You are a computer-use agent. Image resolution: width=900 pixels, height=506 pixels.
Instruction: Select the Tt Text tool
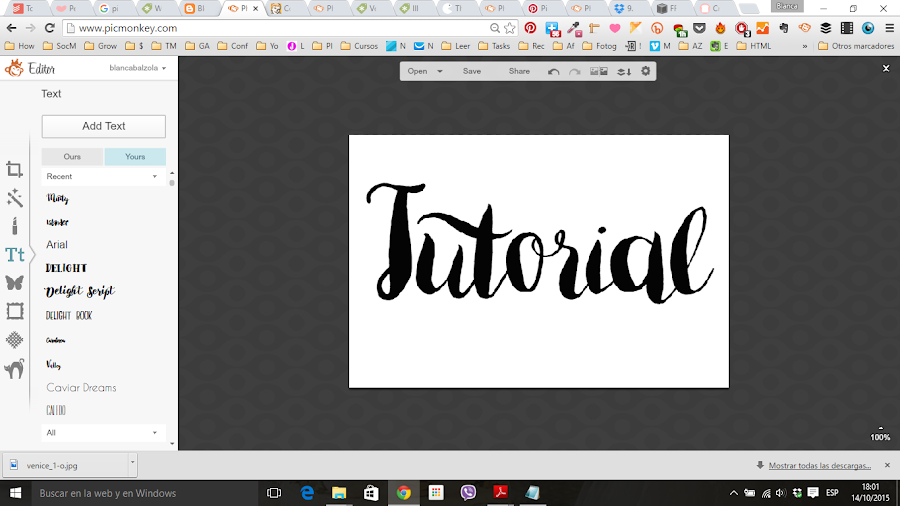point(14,254)
